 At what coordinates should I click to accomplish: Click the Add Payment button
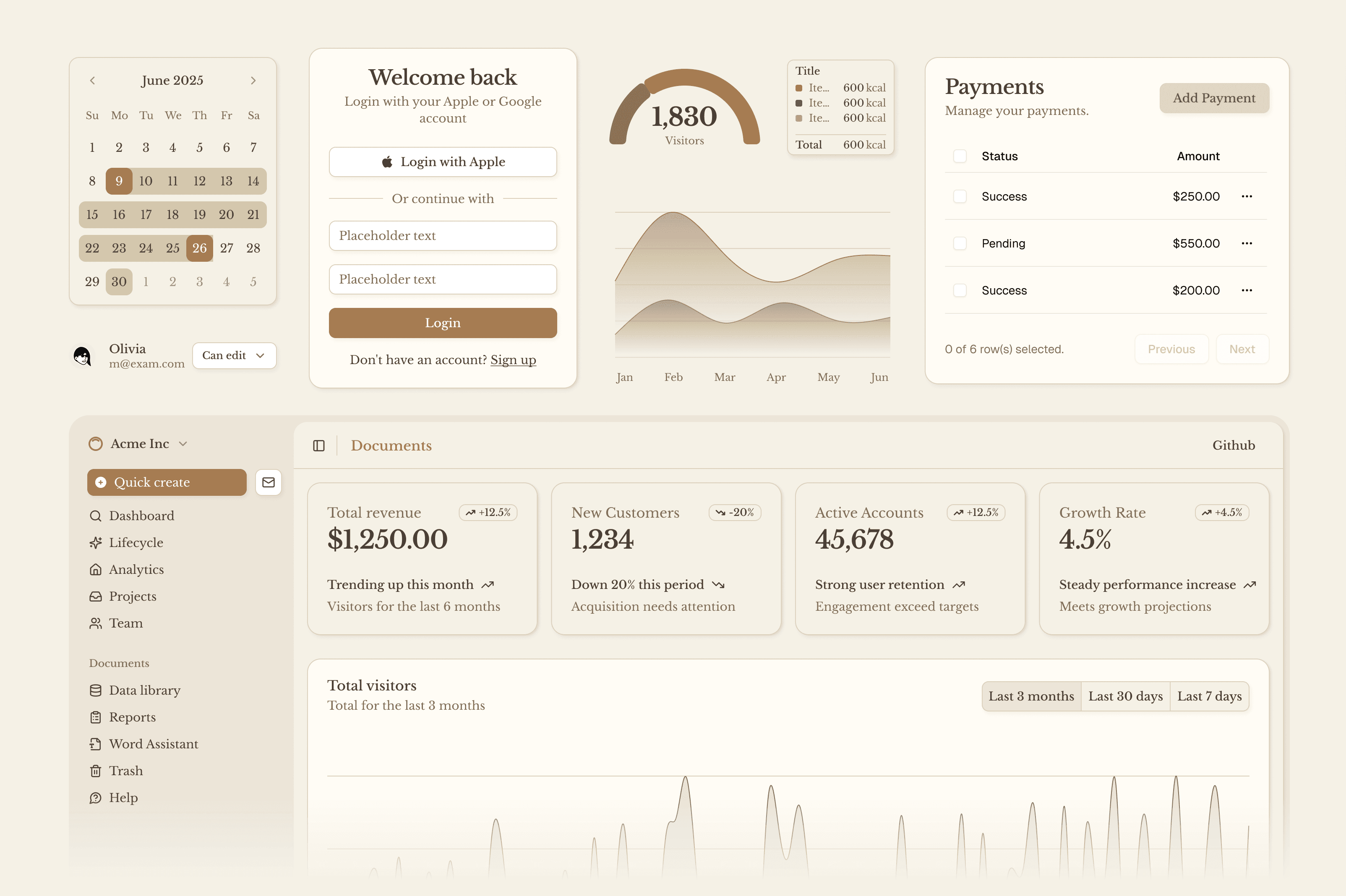1213,98
